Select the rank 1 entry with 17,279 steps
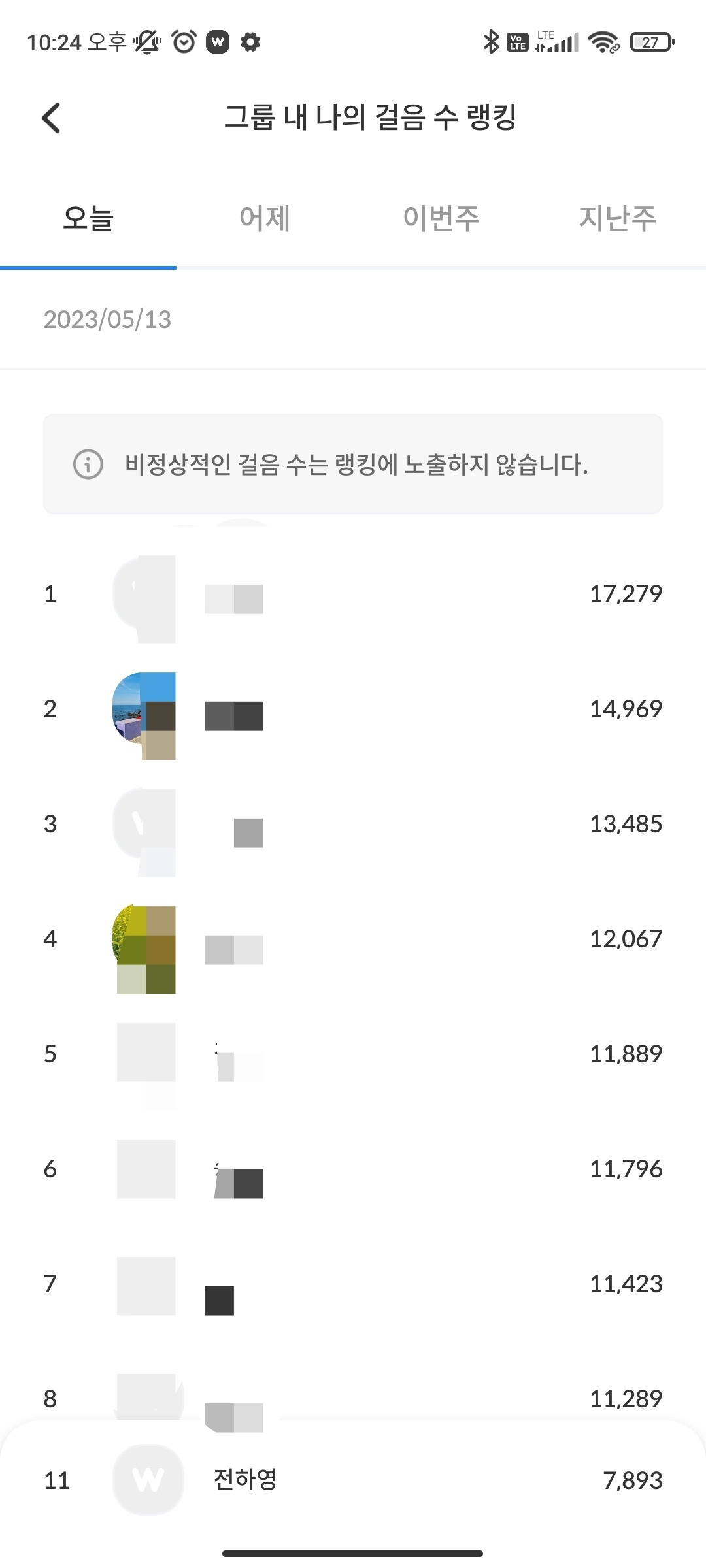Viewport: 706px width, 1568px height. 353,595
